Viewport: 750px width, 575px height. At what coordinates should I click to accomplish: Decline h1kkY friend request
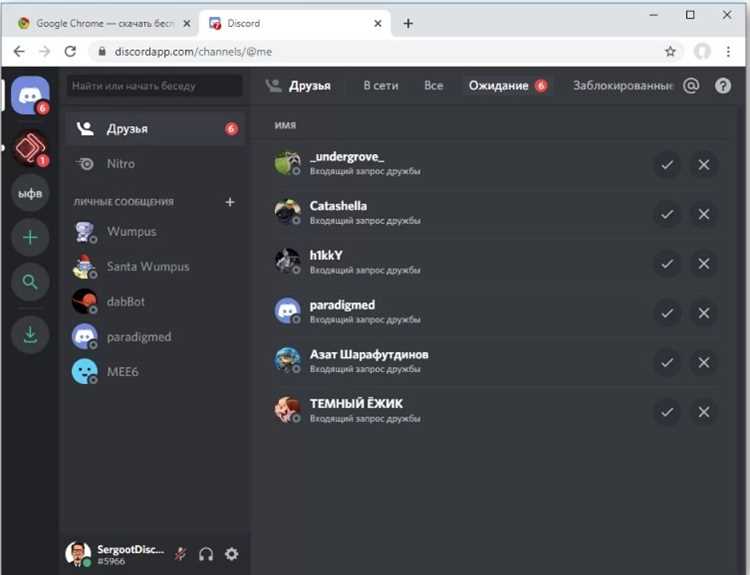point(704,264)
